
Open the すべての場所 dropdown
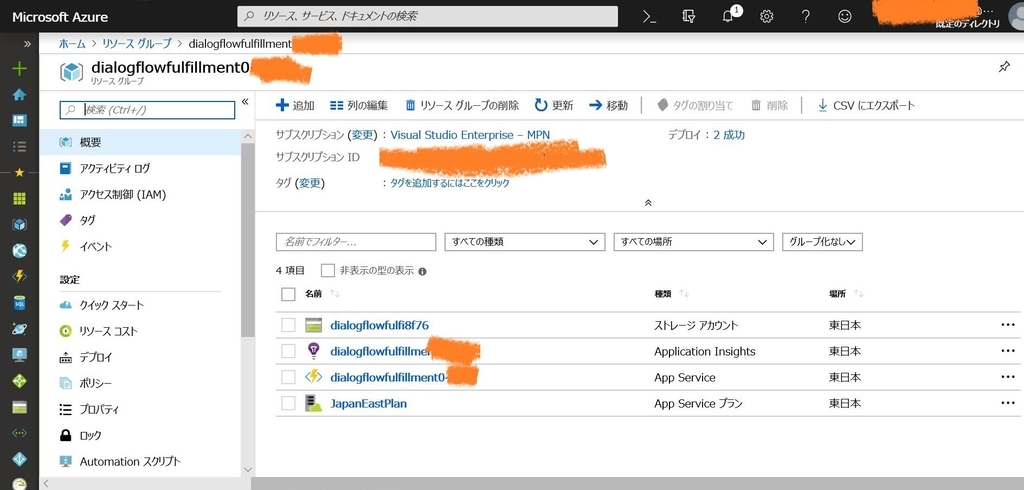(694, 242)
